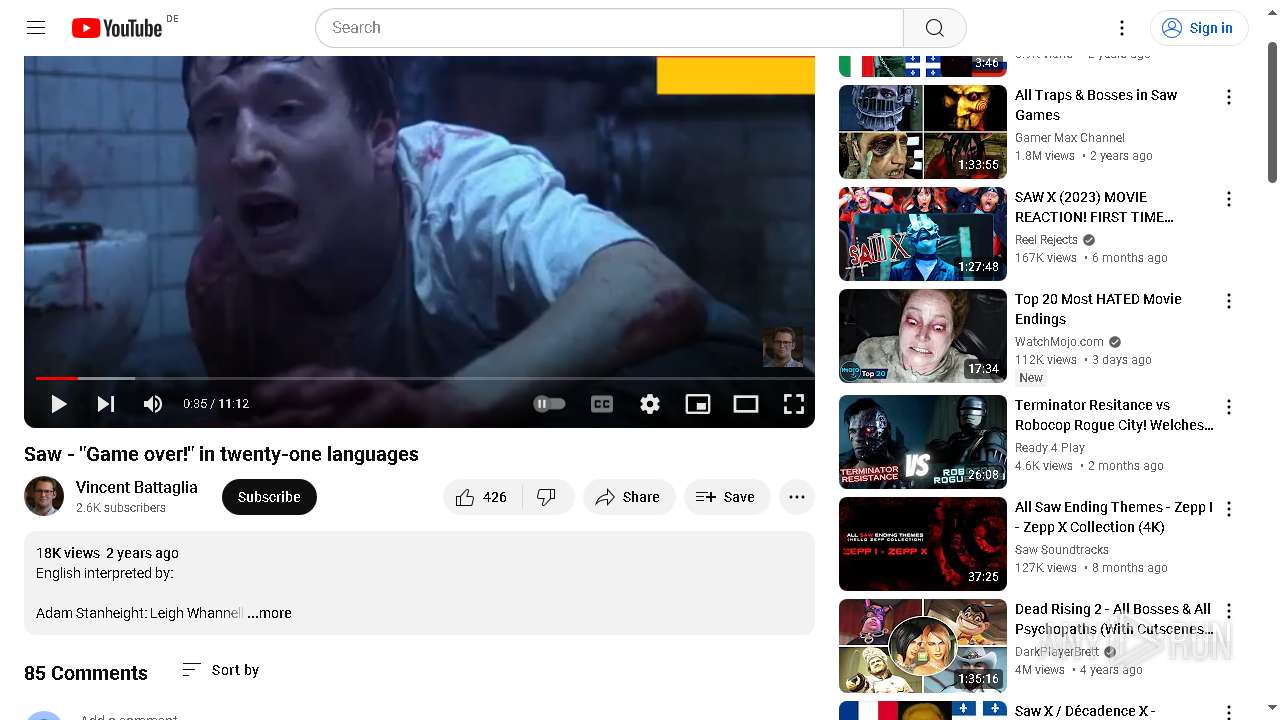
Task: Expand the description with ...more
Action: click(270, 613)
